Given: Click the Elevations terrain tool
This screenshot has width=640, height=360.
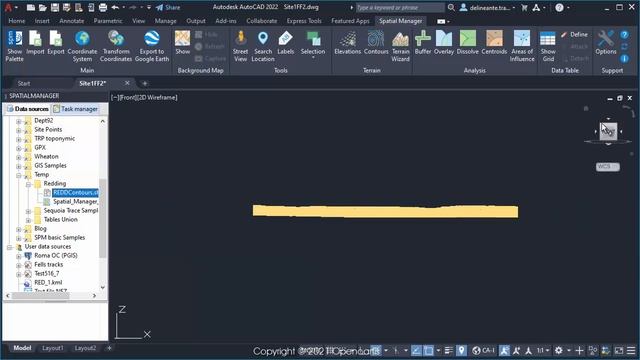Looking at the screenshot, I should (348, 42).
